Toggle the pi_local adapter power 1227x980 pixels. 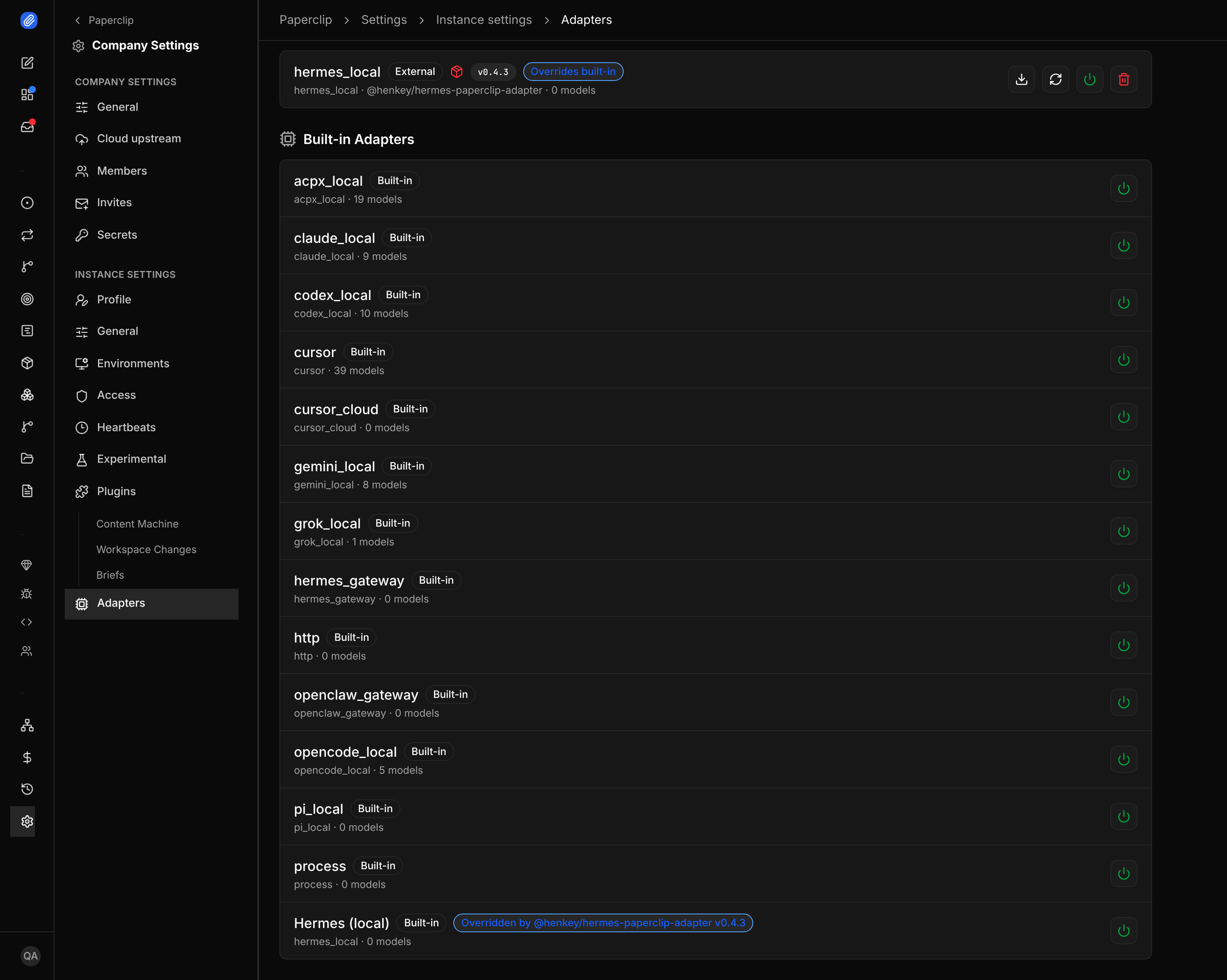[x=1124, y=817]
